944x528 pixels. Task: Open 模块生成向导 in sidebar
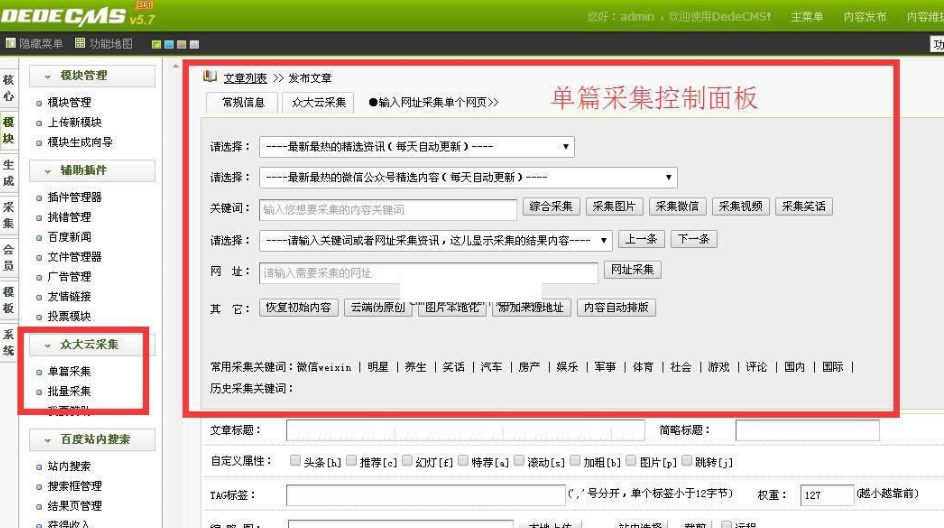point(80,142)
